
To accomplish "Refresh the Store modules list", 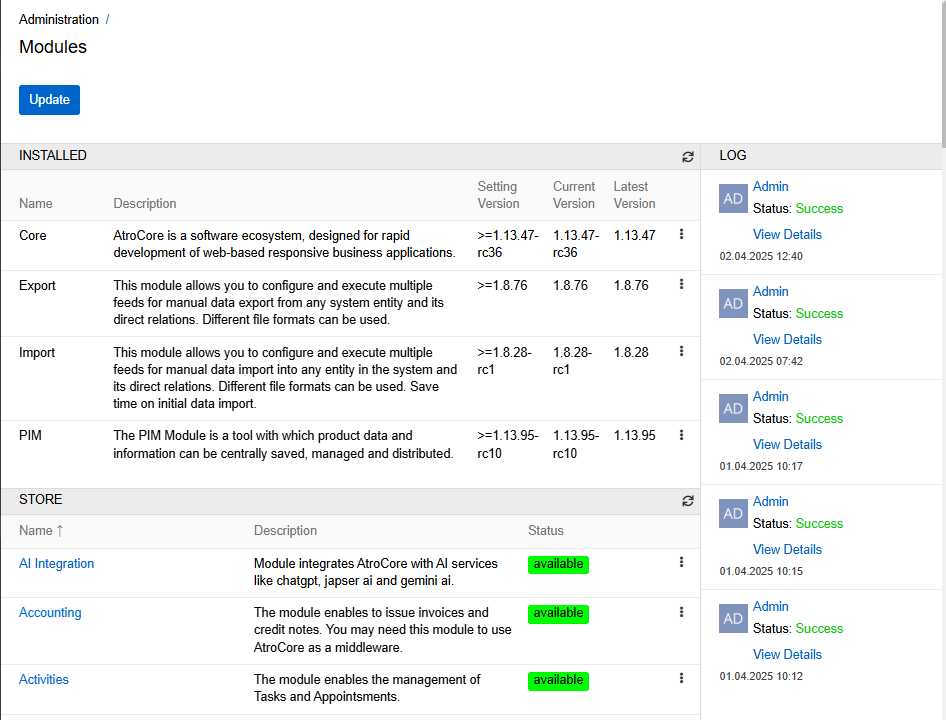I will pyautogui.click(x=687, y=501).
